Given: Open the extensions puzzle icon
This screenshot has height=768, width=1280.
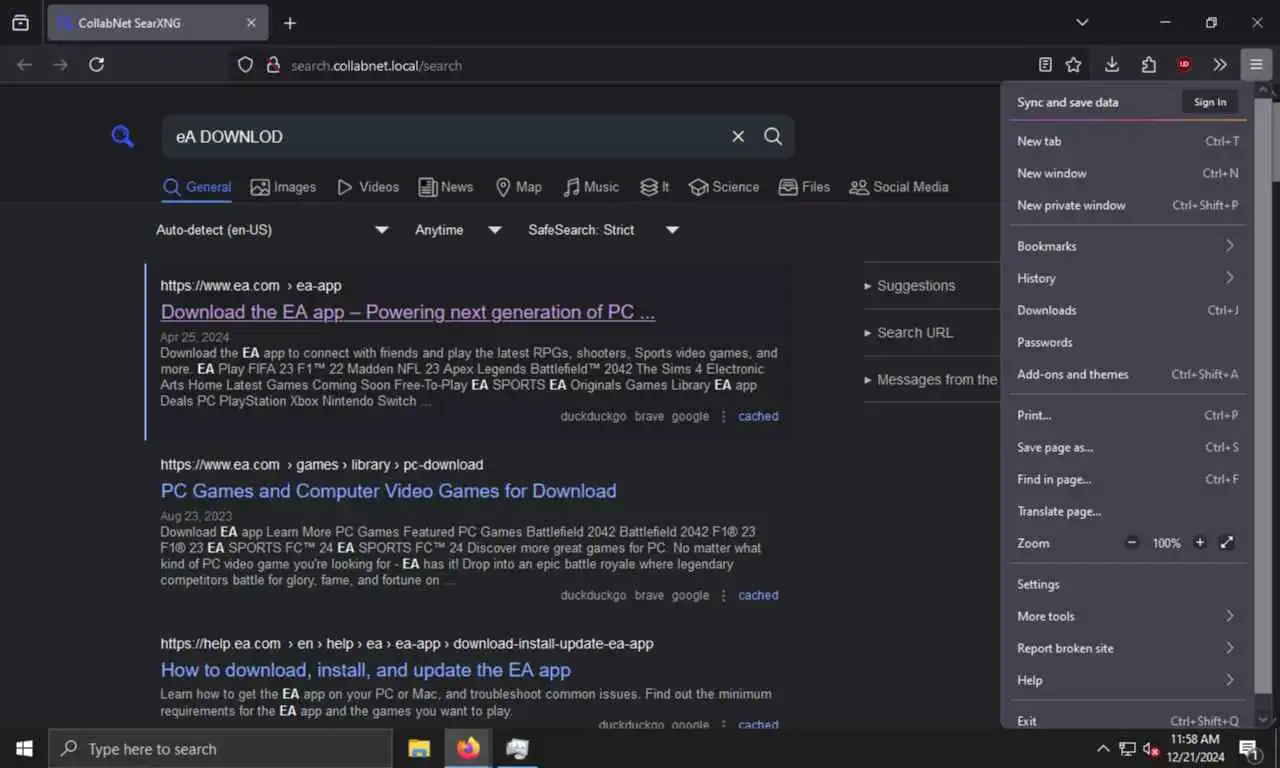Looking at the screenshot, I should (x=1149, y=65).
